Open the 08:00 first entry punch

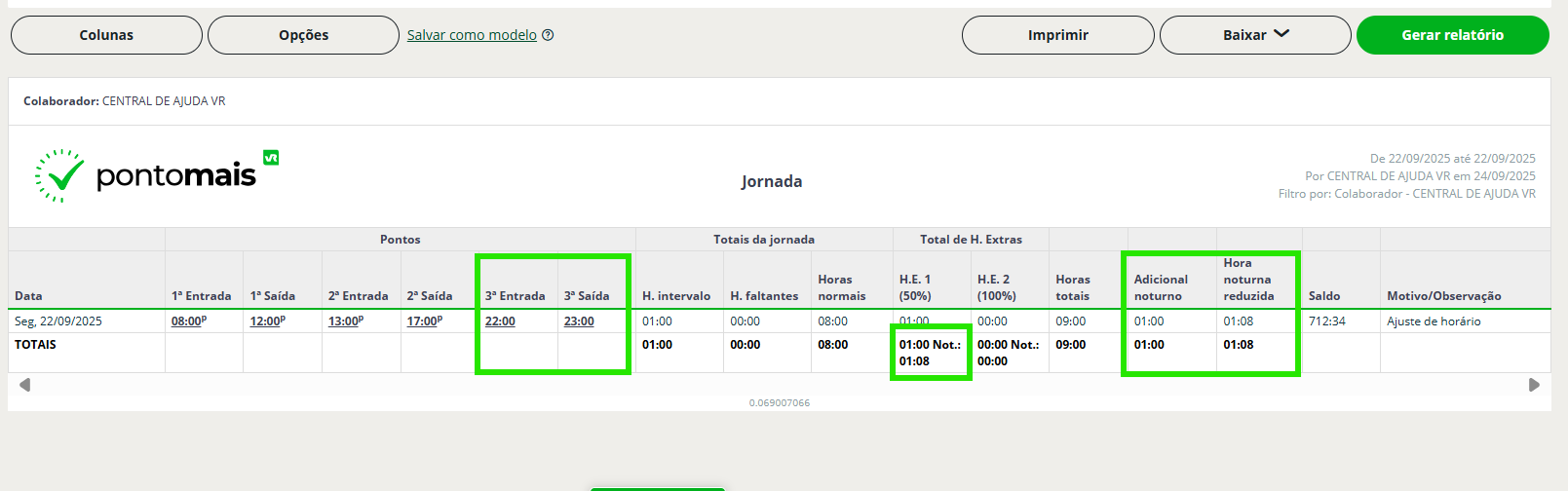[x=187, y=321]
